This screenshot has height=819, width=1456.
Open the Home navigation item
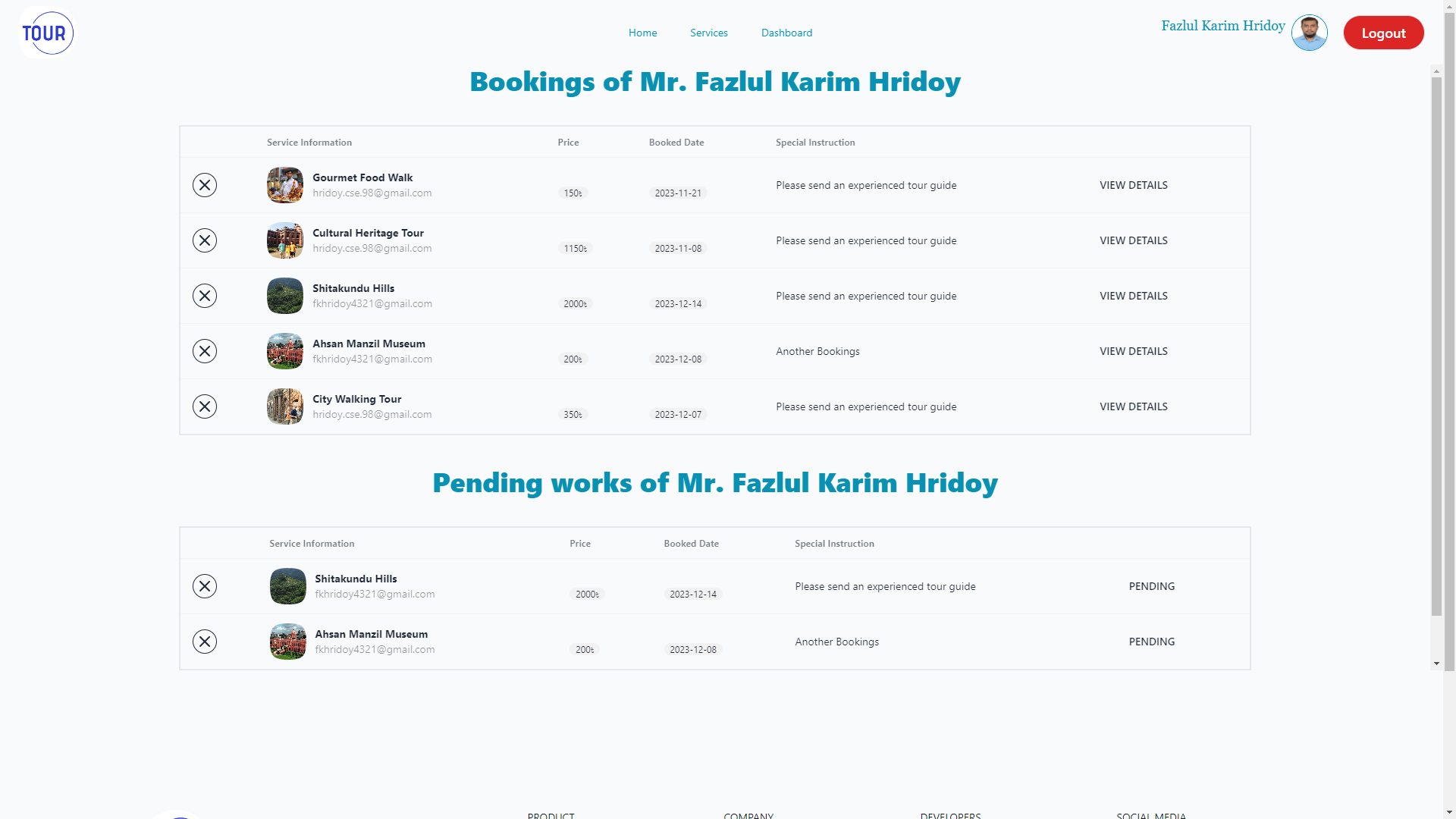point(642,33)
